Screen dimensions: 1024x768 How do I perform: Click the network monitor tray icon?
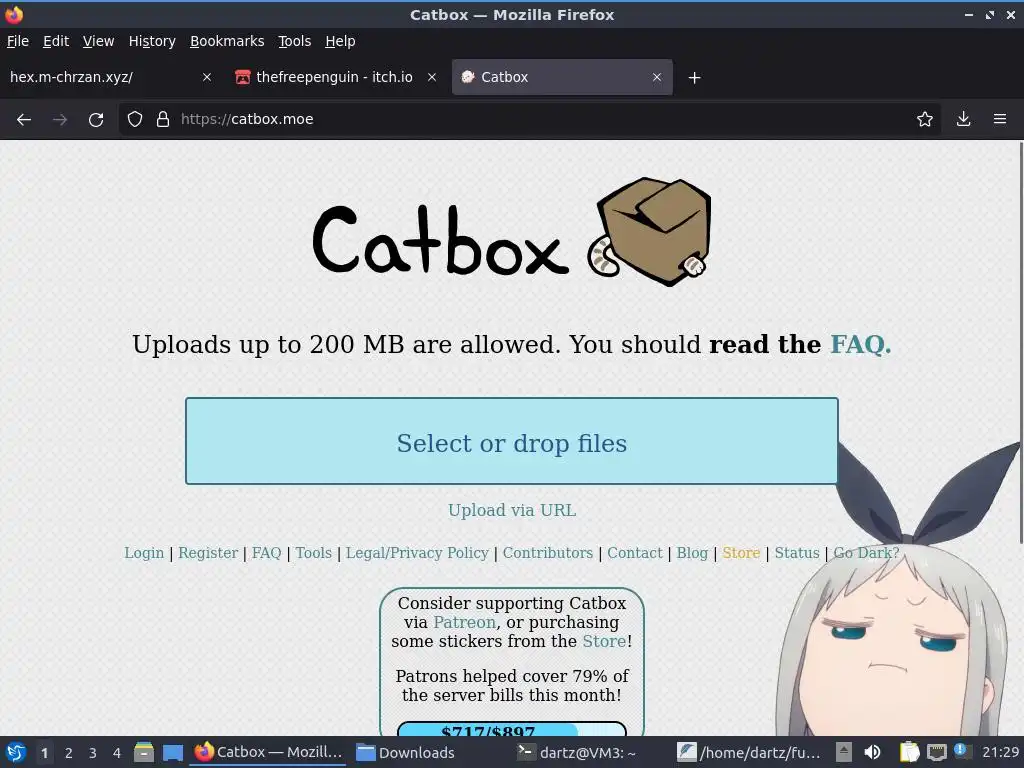tap(936, 752)
